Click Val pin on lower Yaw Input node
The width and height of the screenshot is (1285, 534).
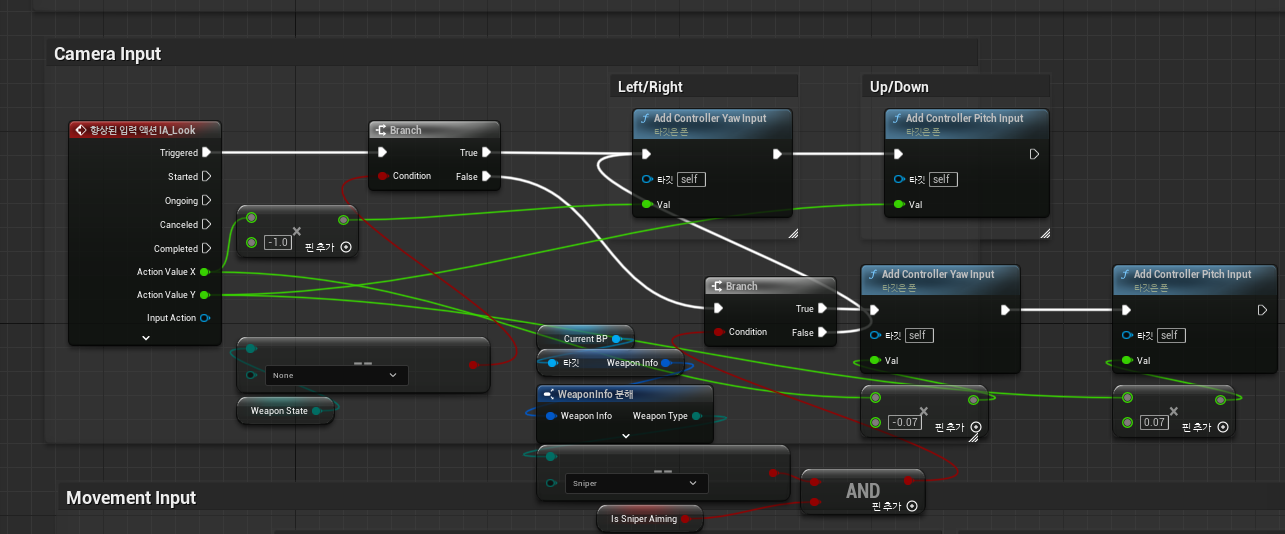pos(874,360)
